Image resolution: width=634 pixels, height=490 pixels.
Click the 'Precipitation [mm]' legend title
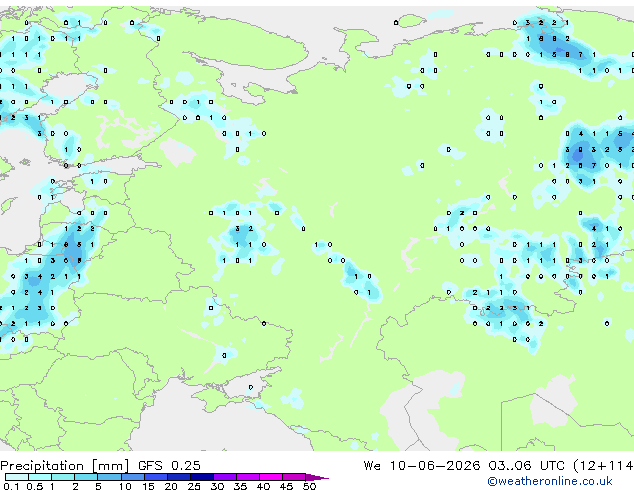click(65, 466)
